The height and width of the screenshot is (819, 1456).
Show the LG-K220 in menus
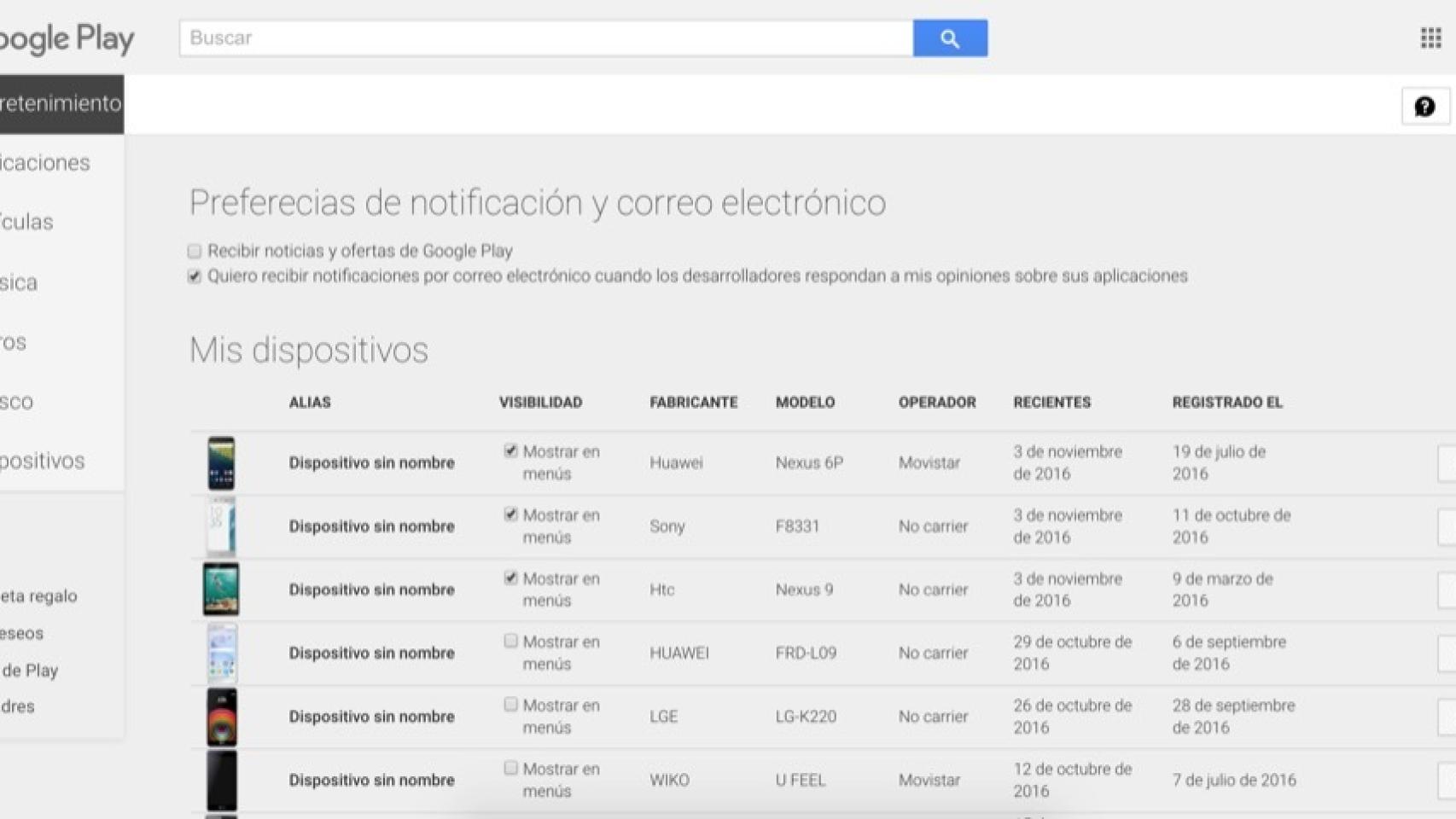[510, 705]
